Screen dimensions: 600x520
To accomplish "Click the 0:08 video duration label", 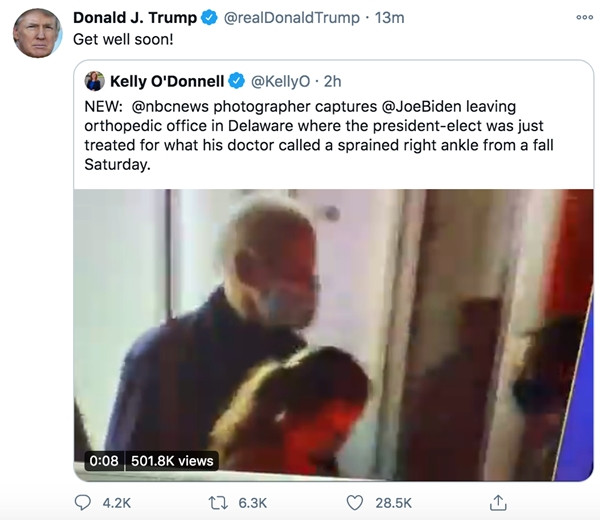I will coord(103,461).
